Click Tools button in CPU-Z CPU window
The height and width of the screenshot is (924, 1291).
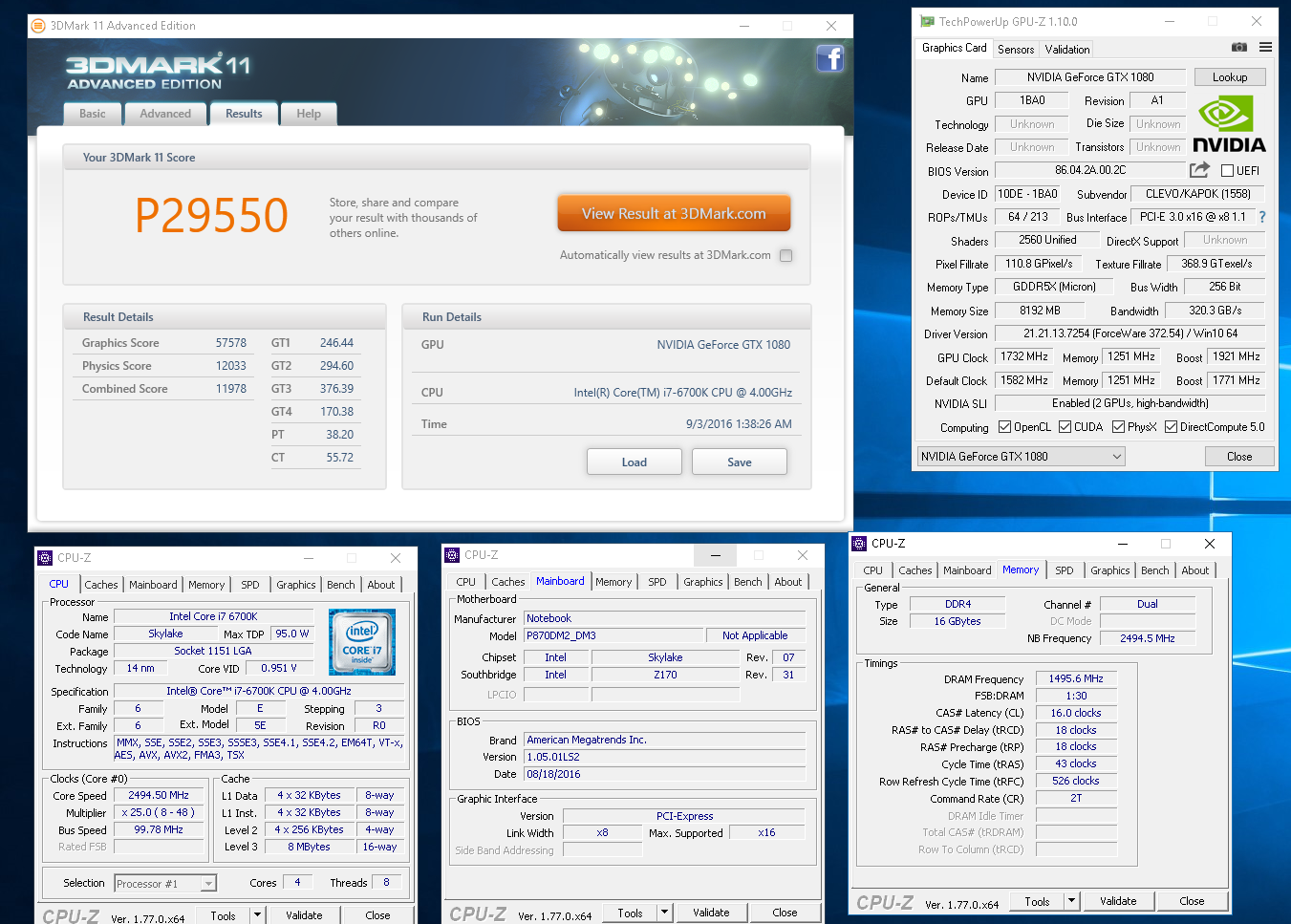point(223,915)
